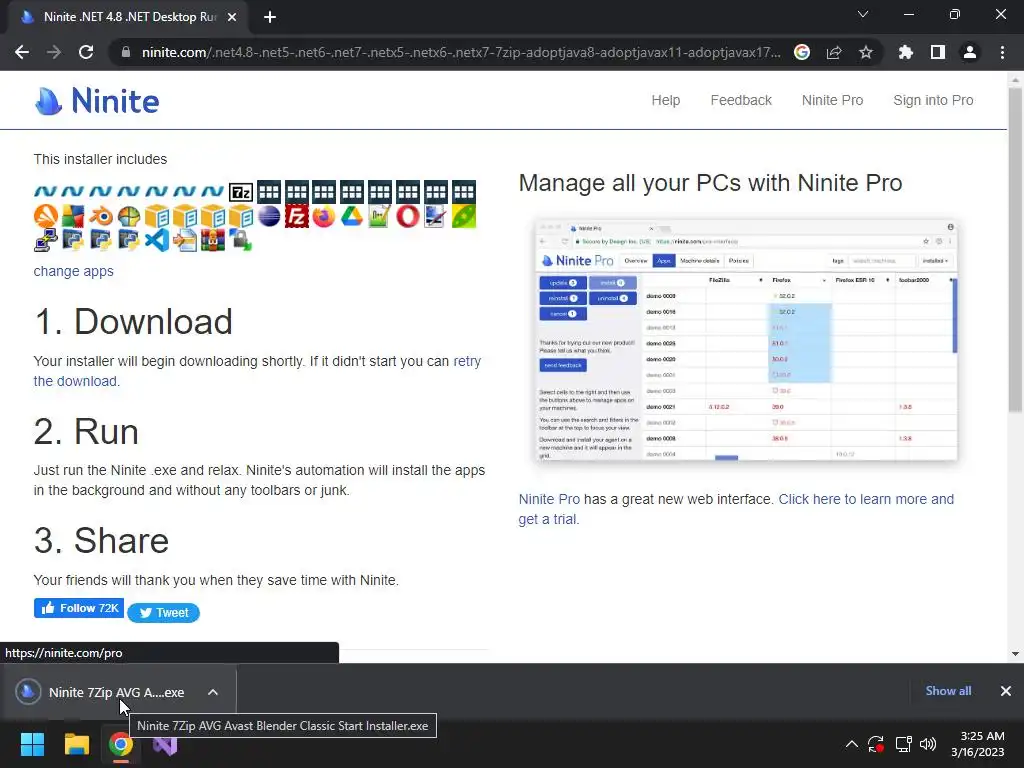Open the Feedback page

click(741, 101)
